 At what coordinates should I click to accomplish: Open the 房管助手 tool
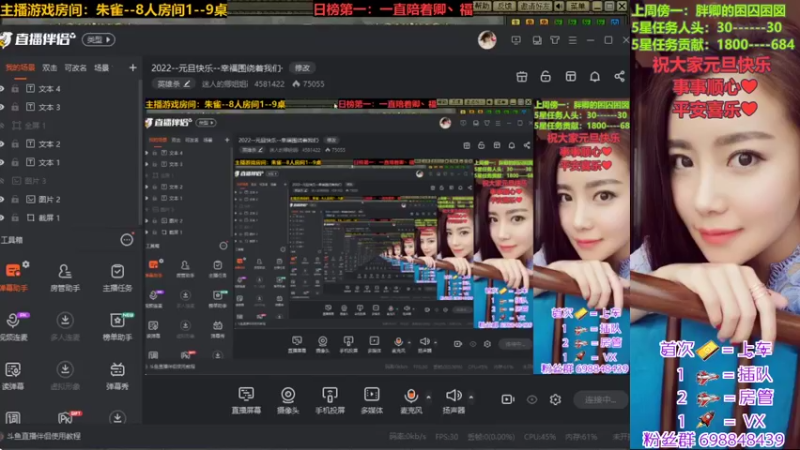(65, 277)
